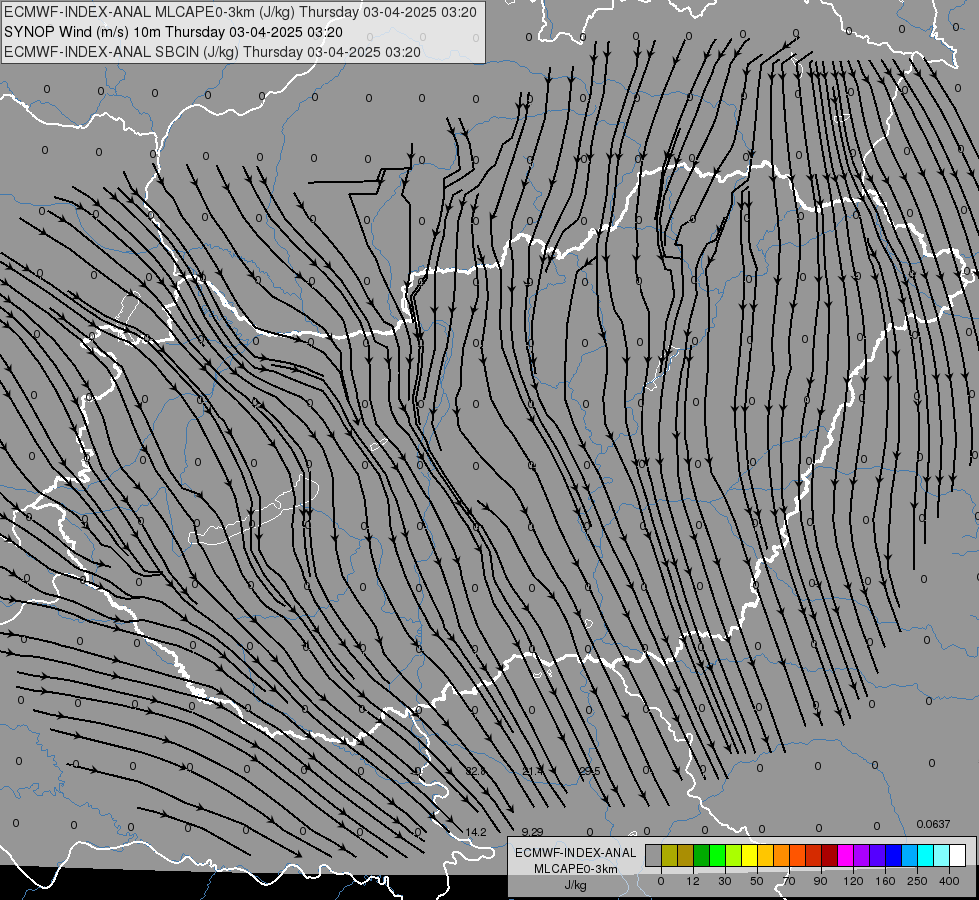Click the map data value 32.8
Image resolution: width=979 pixels, height=900 pixels.
475,771
